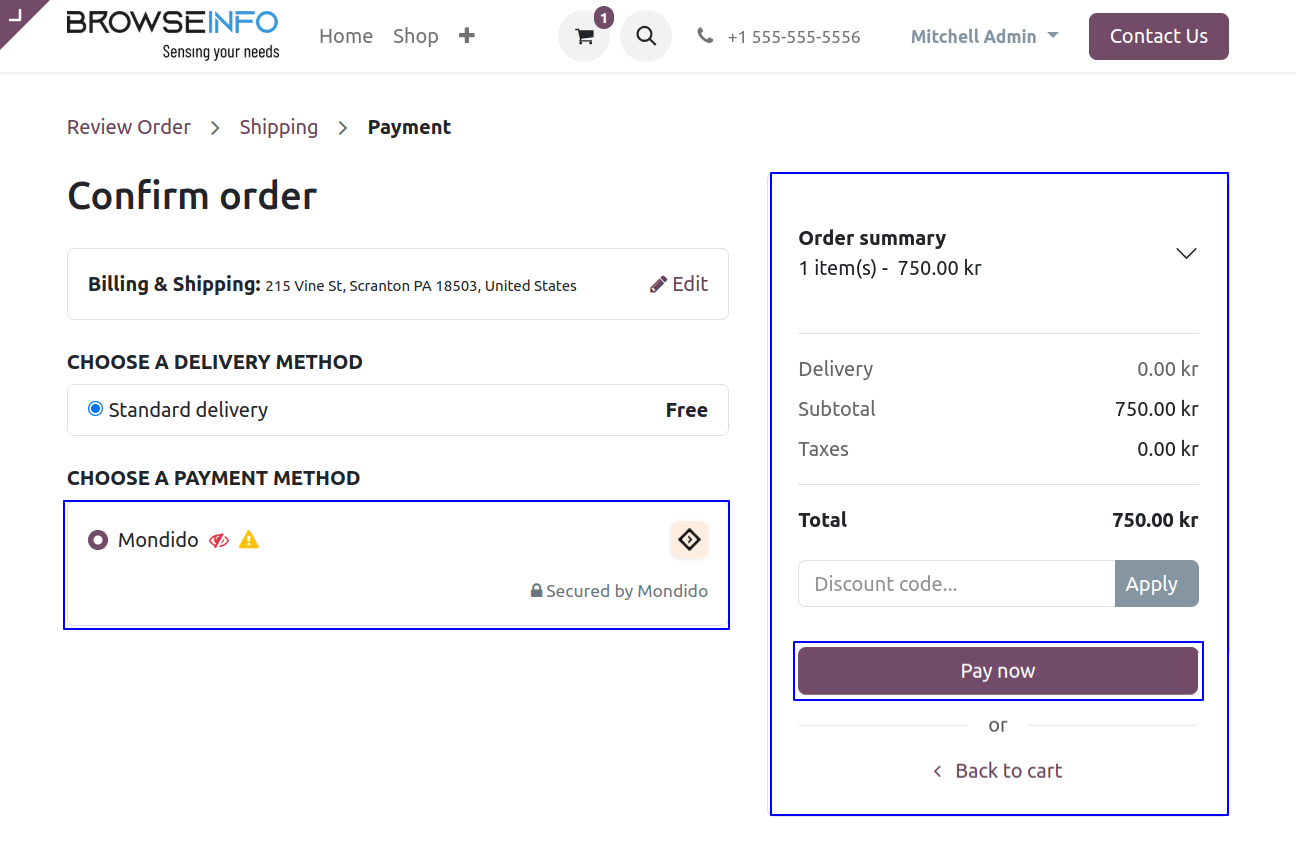The image size is (1296, 867).
Task: Click the top-left corner editor ribbon
Action: 16,14
